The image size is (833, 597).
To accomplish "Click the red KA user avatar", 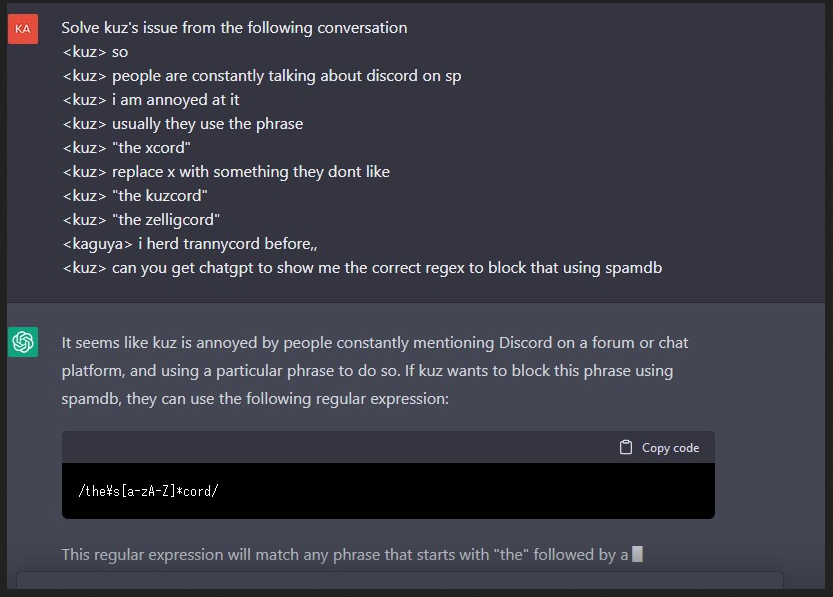I will pos(23,29).
